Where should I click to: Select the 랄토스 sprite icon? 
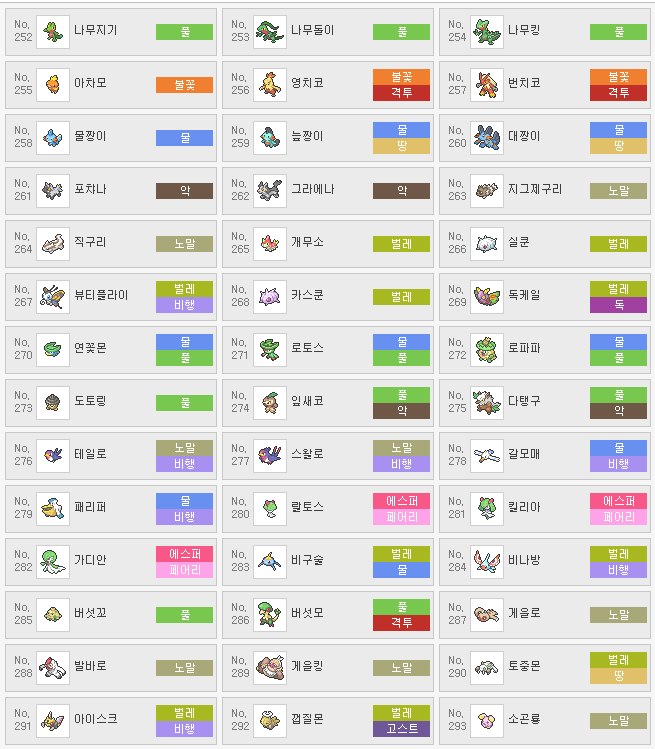270,509
